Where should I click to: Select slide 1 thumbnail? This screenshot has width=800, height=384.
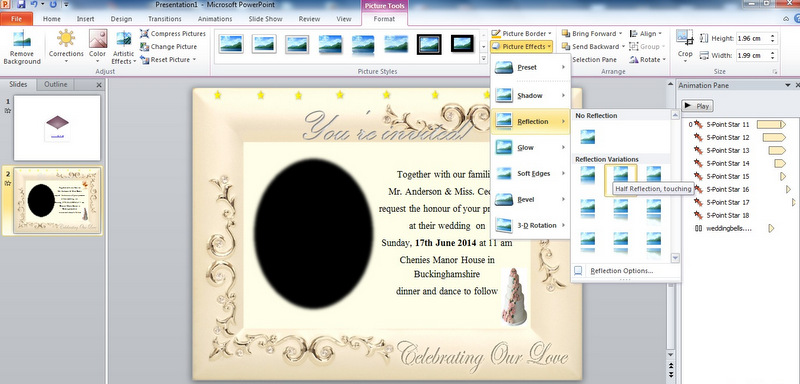[x=57, y=128]
